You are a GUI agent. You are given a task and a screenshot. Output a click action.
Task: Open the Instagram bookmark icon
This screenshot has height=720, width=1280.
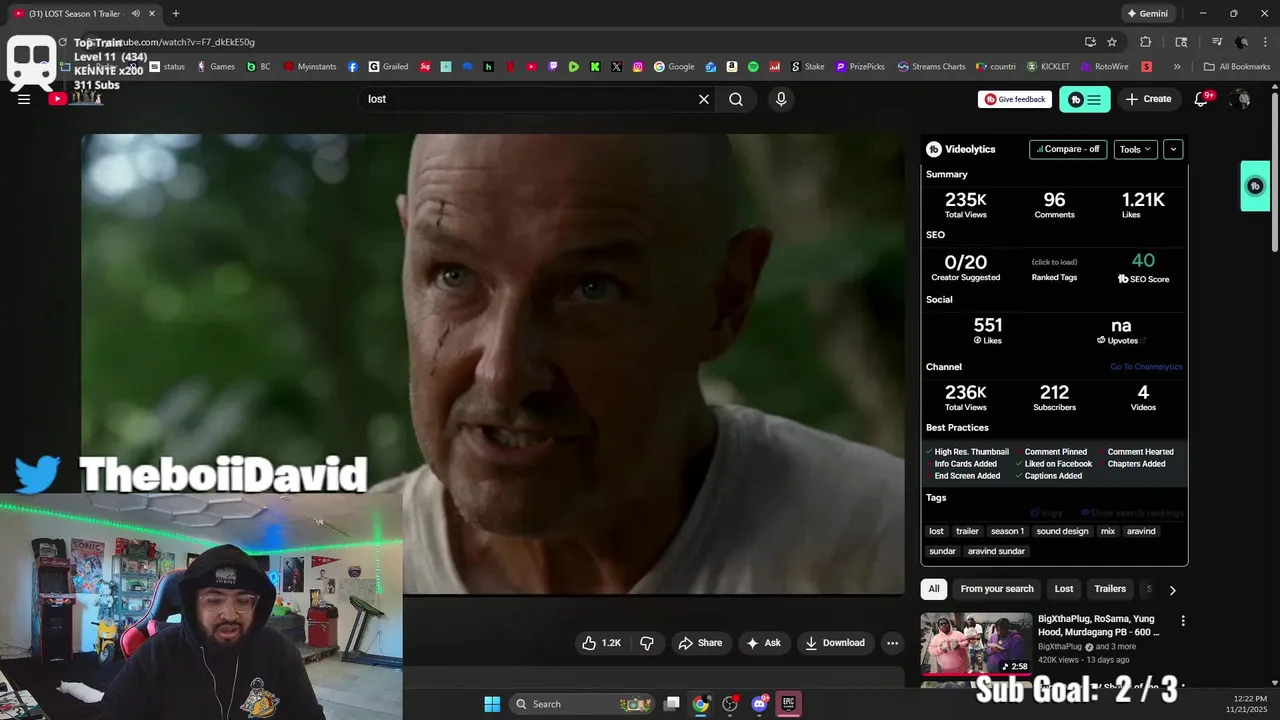pos(638,67)
